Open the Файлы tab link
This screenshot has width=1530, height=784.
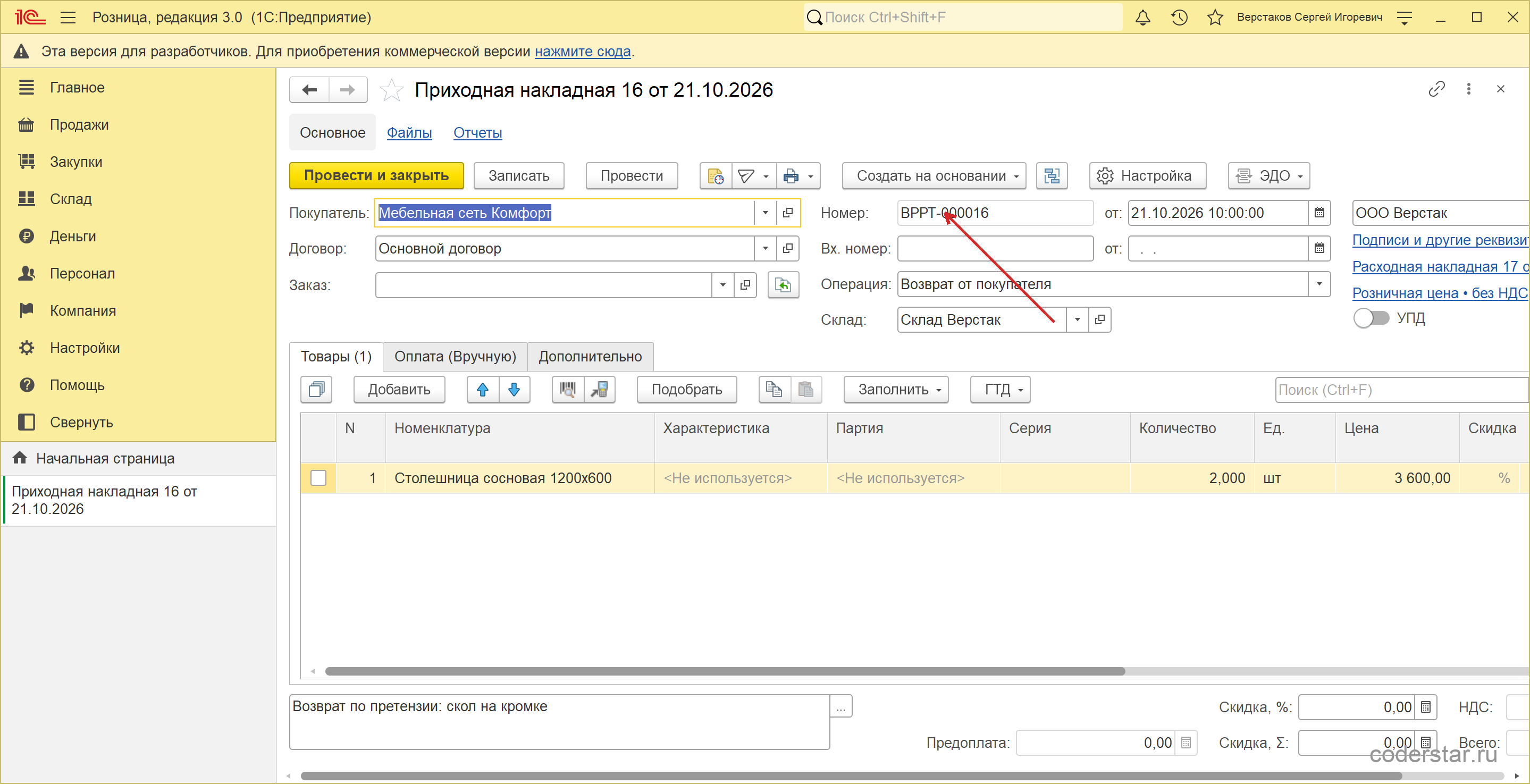pyautogui.click(x=409, y=132)
